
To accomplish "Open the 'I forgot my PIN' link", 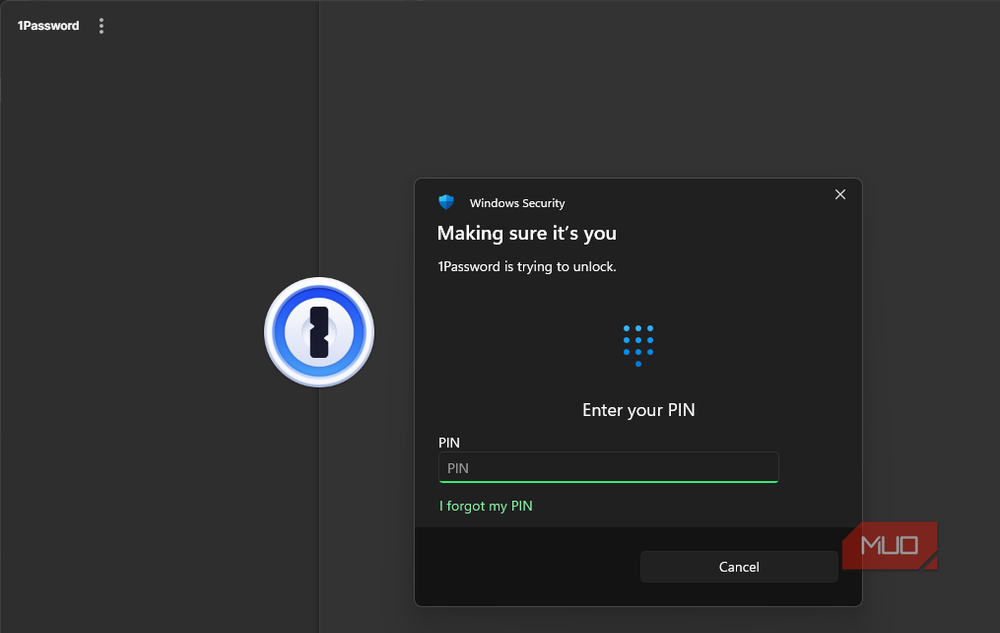I will [485, 506].
